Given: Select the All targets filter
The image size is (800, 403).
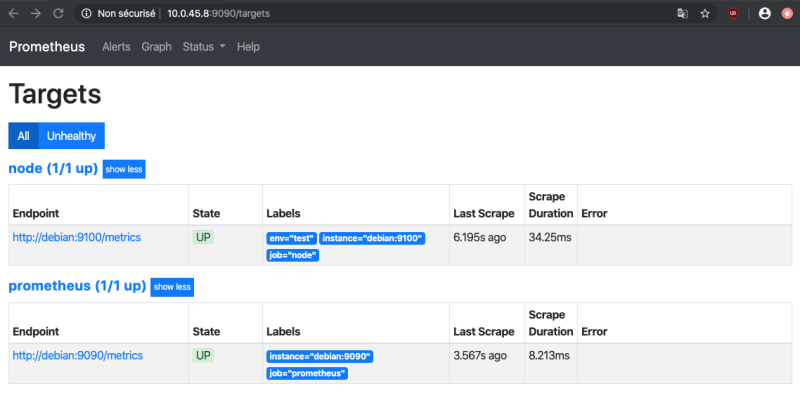Looking at the screenshot, I should coord(23,136).
